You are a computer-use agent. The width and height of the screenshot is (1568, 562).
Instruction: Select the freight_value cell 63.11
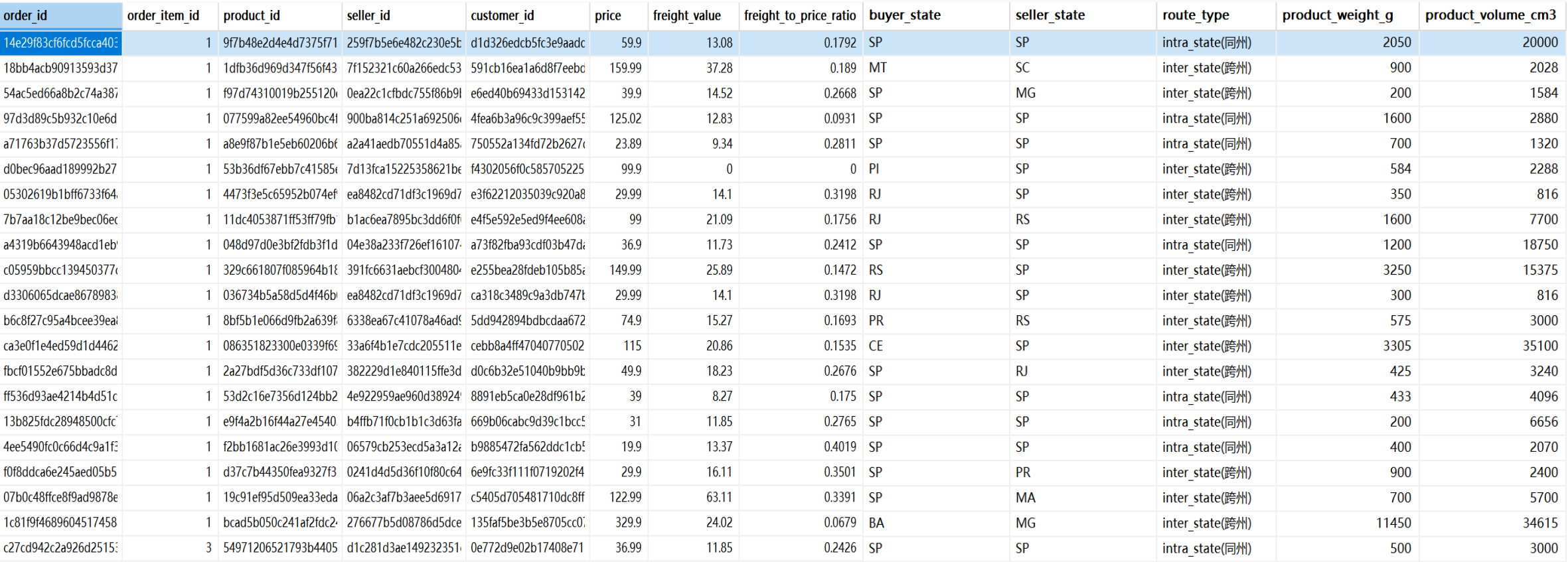pyautogui.click(x=693, y=497)
